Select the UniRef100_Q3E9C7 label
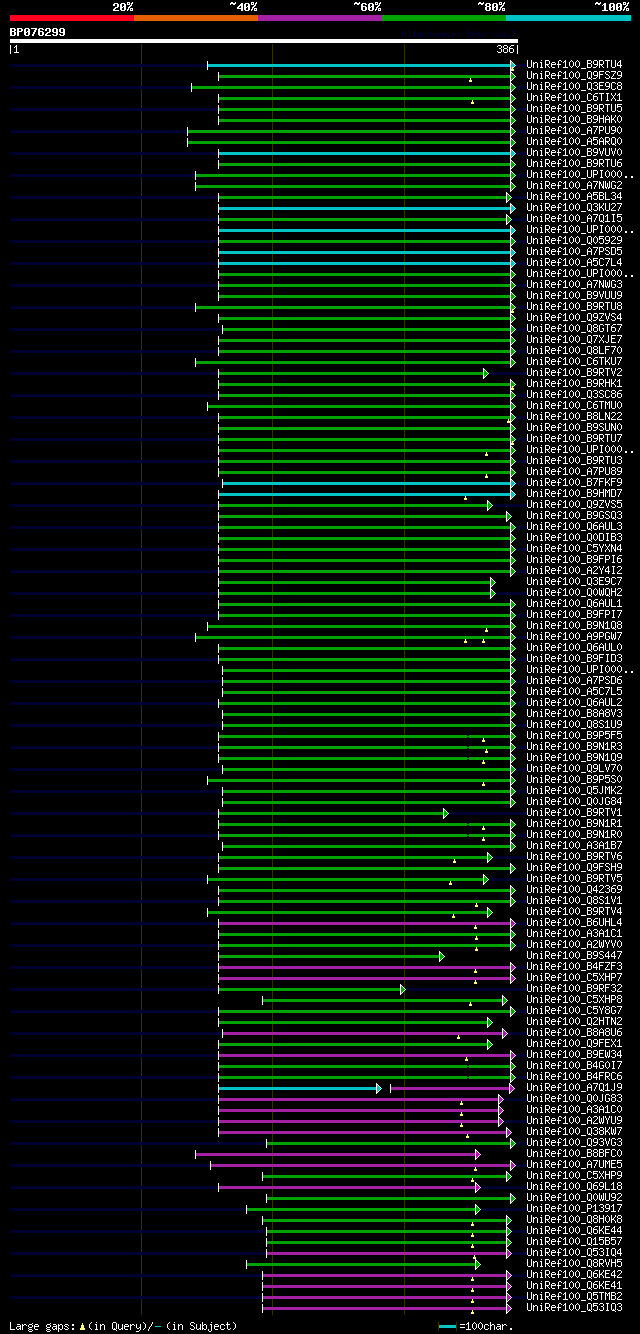The image size is (640, 1334). 574,582
